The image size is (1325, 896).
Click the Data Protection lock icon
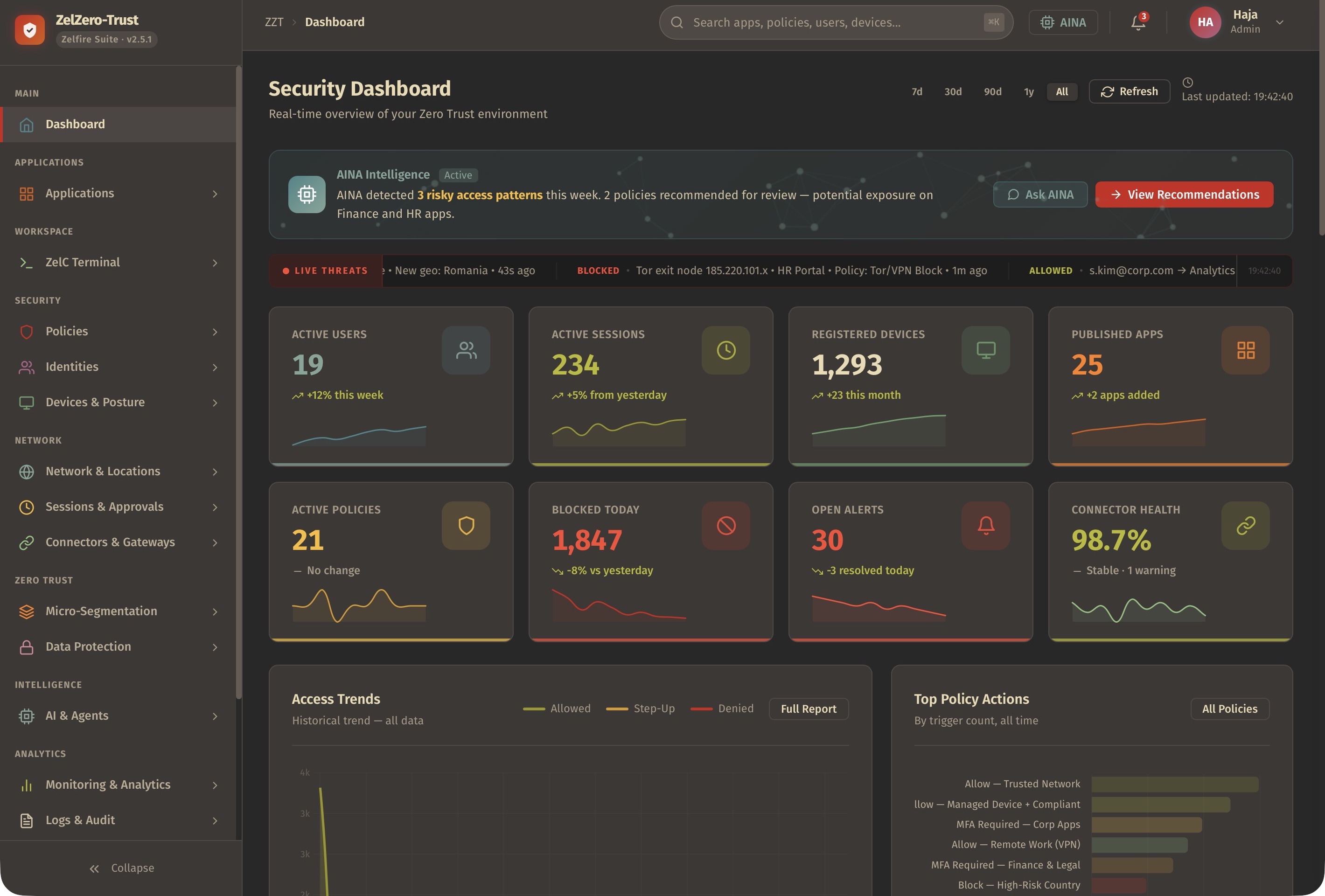(26, 646)
